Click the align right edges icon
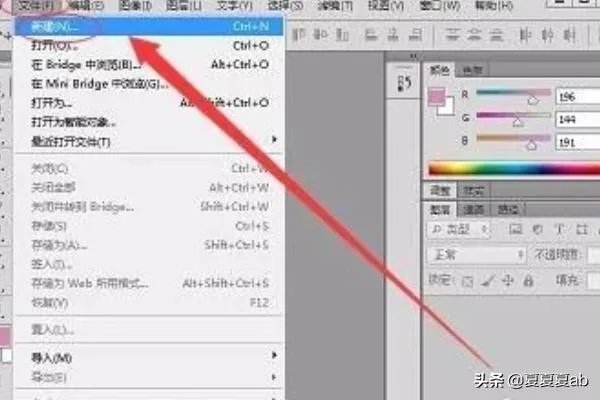 click(415, 35)
